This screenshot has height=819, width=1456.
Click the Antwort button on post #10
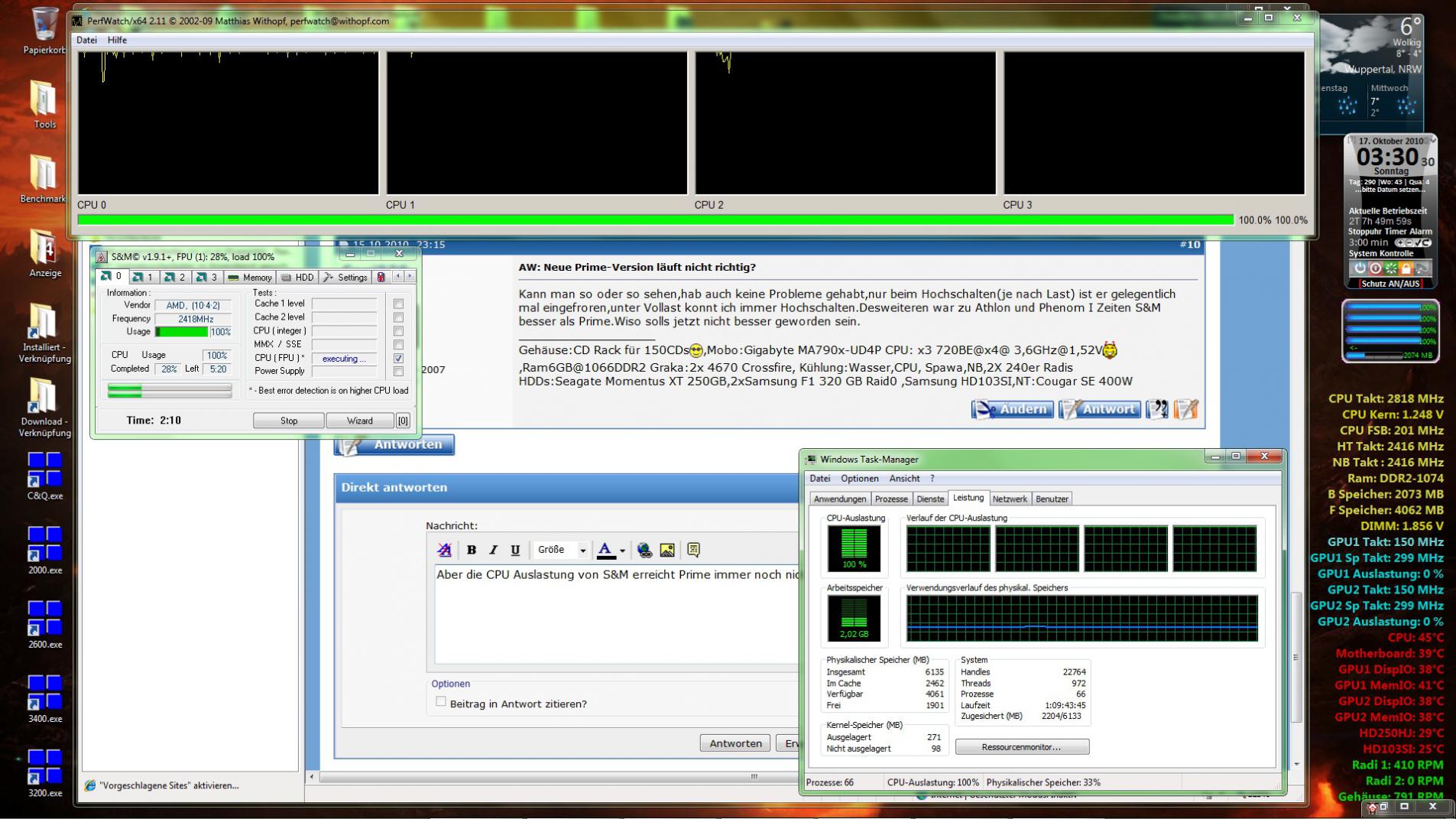point(1100,409)
